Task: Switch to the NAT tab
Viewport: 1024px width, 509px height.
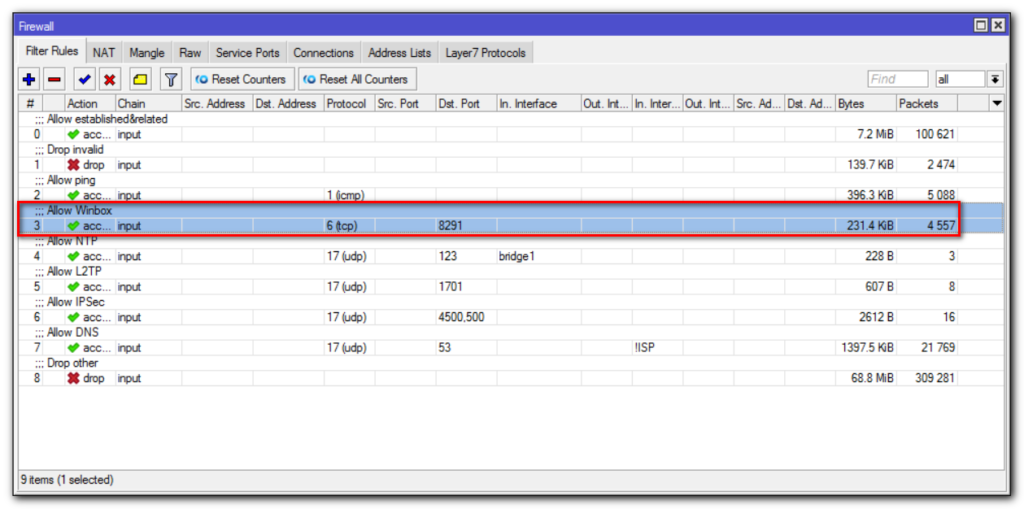Action: click(x=103, y=52)
